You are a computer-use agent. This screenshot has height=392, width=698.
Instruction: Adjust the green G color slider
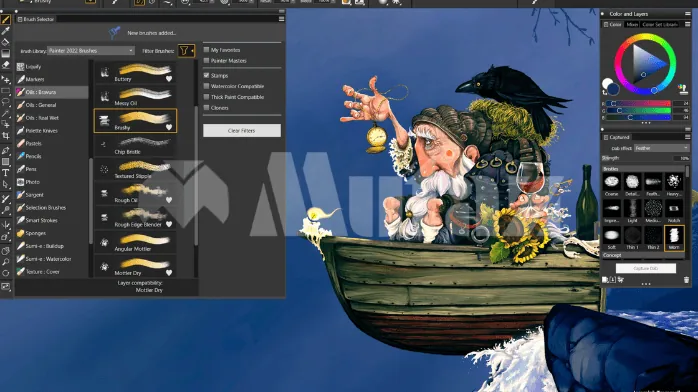coord(638,110)
